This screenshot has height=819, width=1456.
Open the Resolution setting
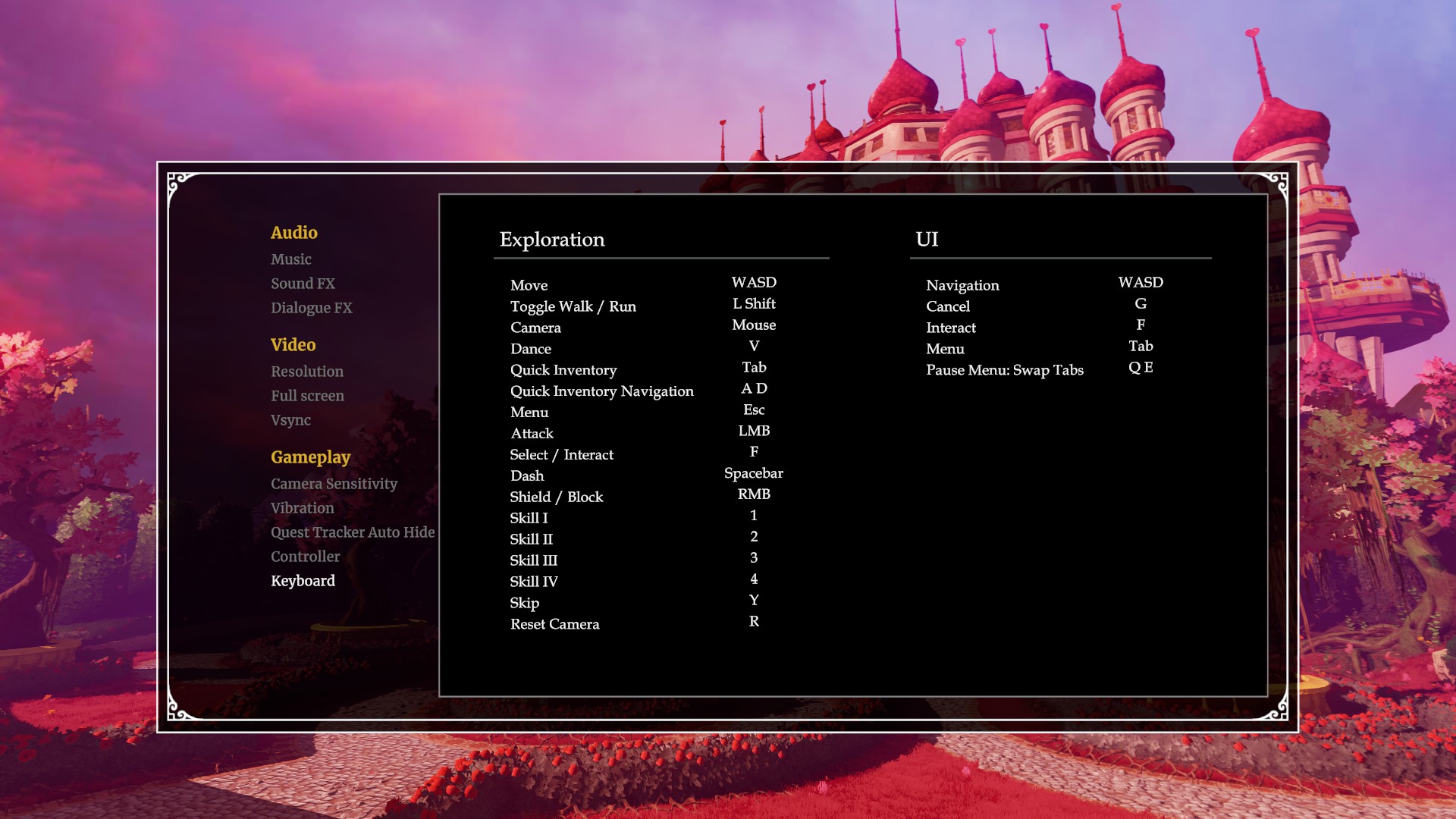tap(307, 372)
